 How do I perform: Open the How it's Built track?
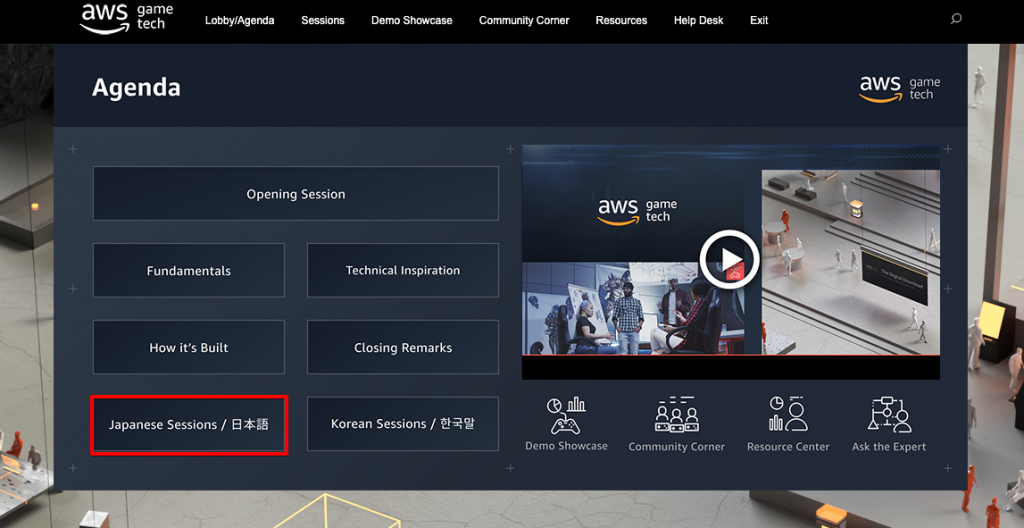189,348
